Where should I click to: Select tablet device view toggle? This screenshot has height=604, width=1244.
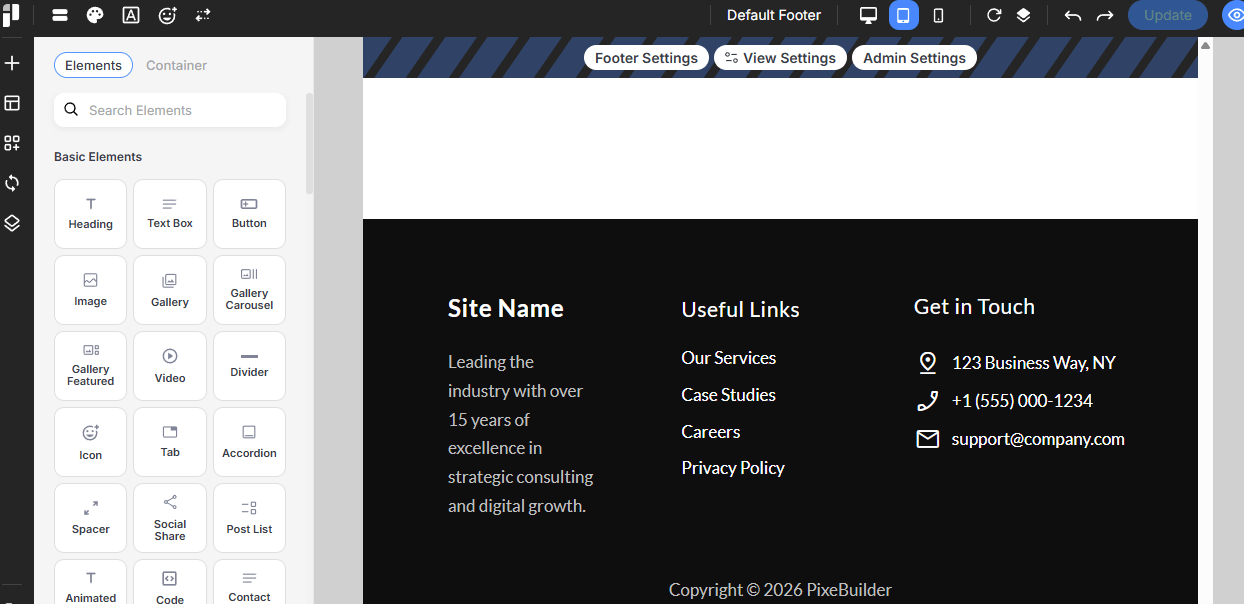coord(903,15)
